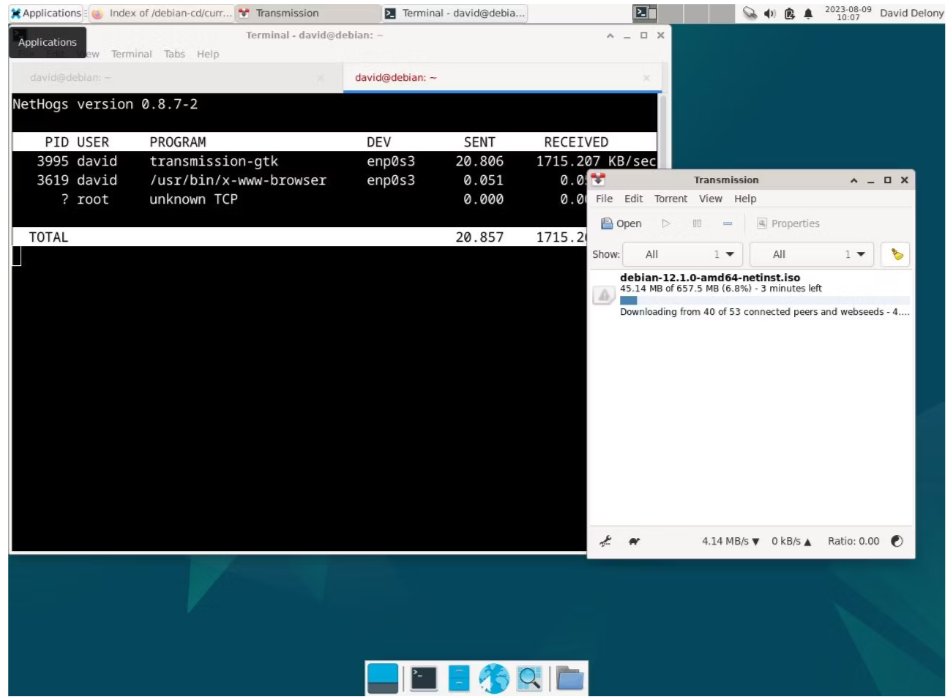The image size is (952, 698).
Task: Open the volume tray icon
Action: click(770, 13)
